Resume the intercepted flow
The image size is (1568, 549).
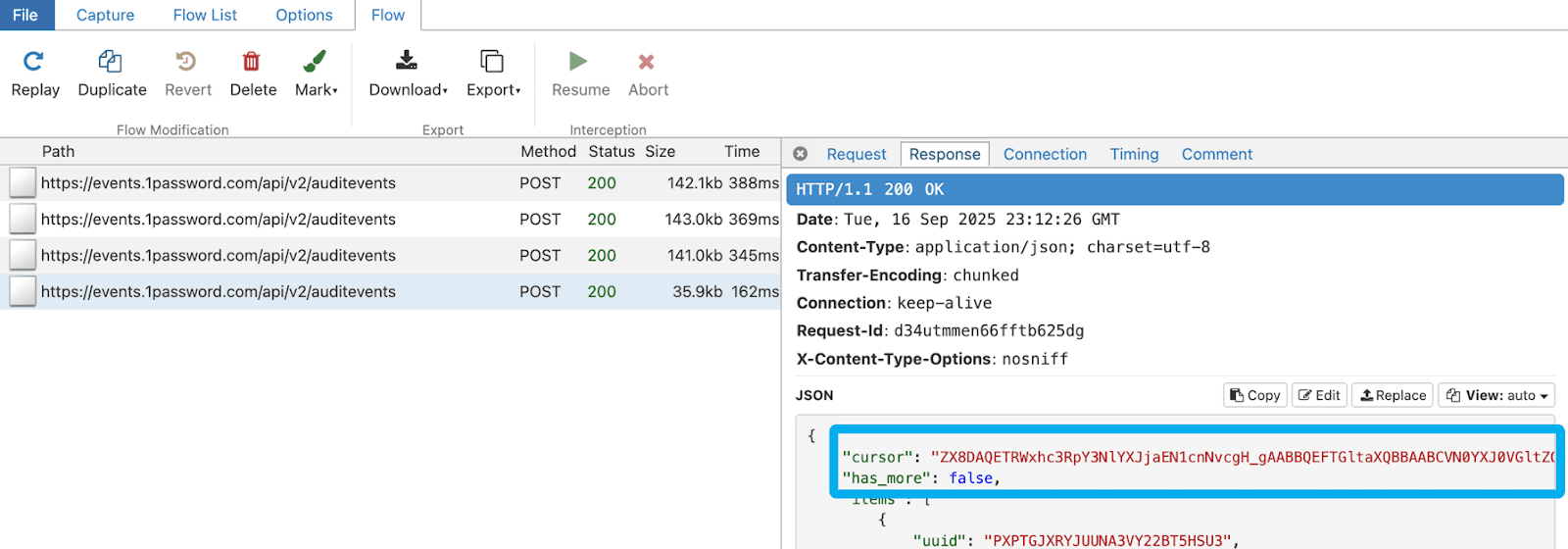(579, 63)
